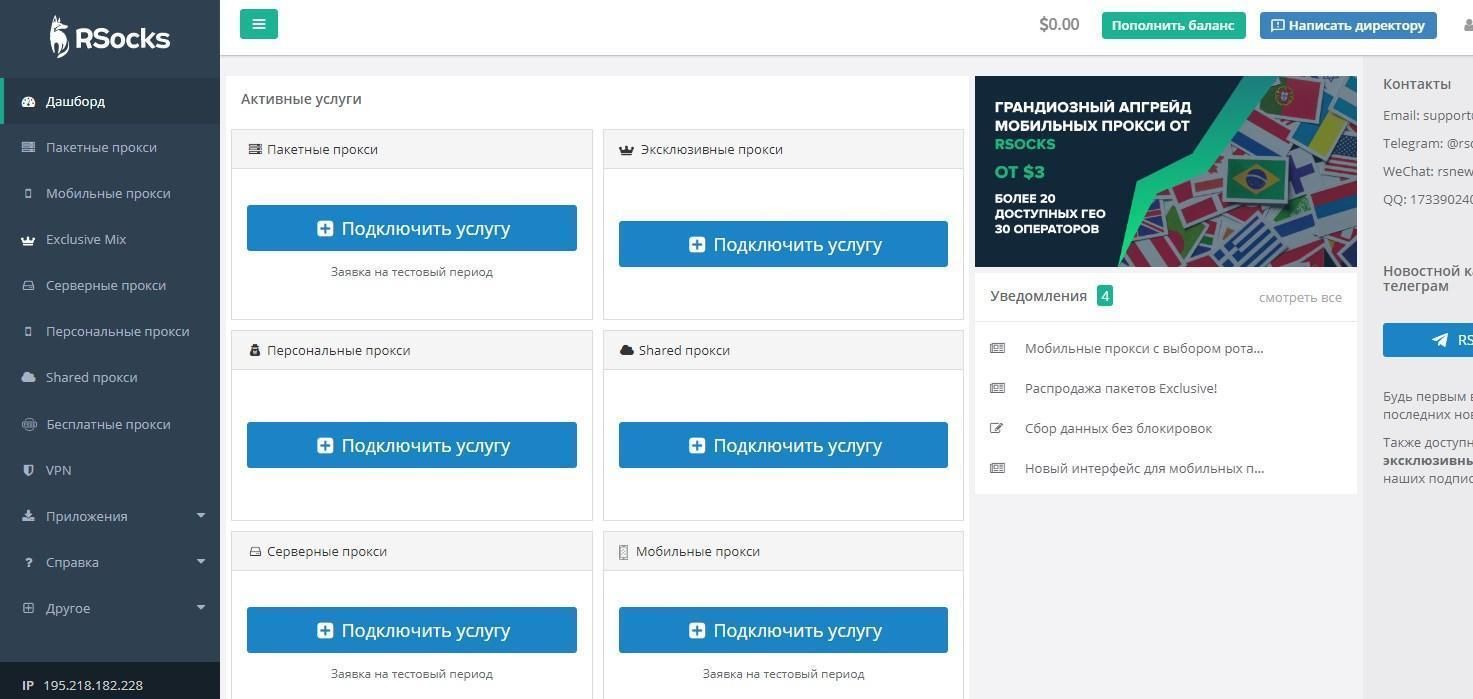Click the Пакетные прокси sidebar icon
Screen dimensions: 1473x699
28,147
